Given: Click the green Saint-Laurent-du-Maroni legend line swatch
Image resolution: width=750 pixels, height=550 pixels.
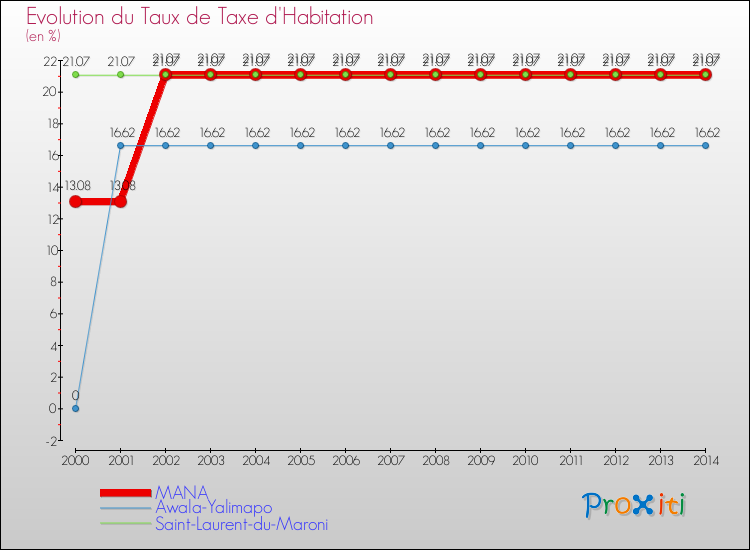Looking at the screenshot, I should pyautogui.click(x=126, y=524).
